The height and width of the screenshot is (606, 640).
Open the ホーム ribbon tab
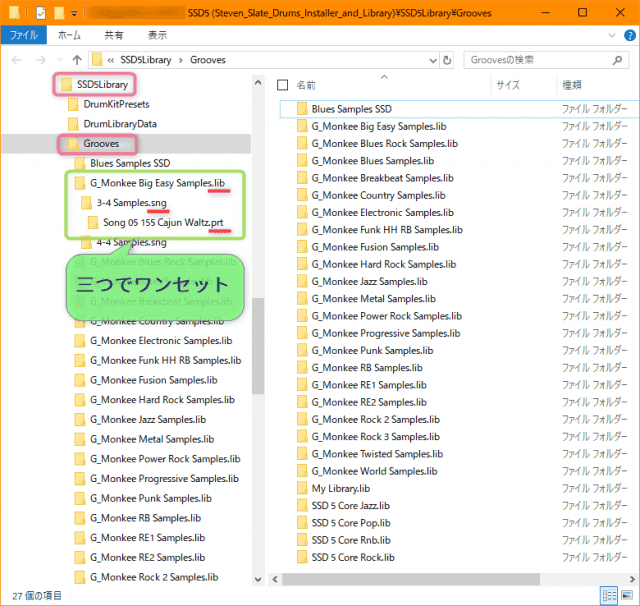point(69,35)
